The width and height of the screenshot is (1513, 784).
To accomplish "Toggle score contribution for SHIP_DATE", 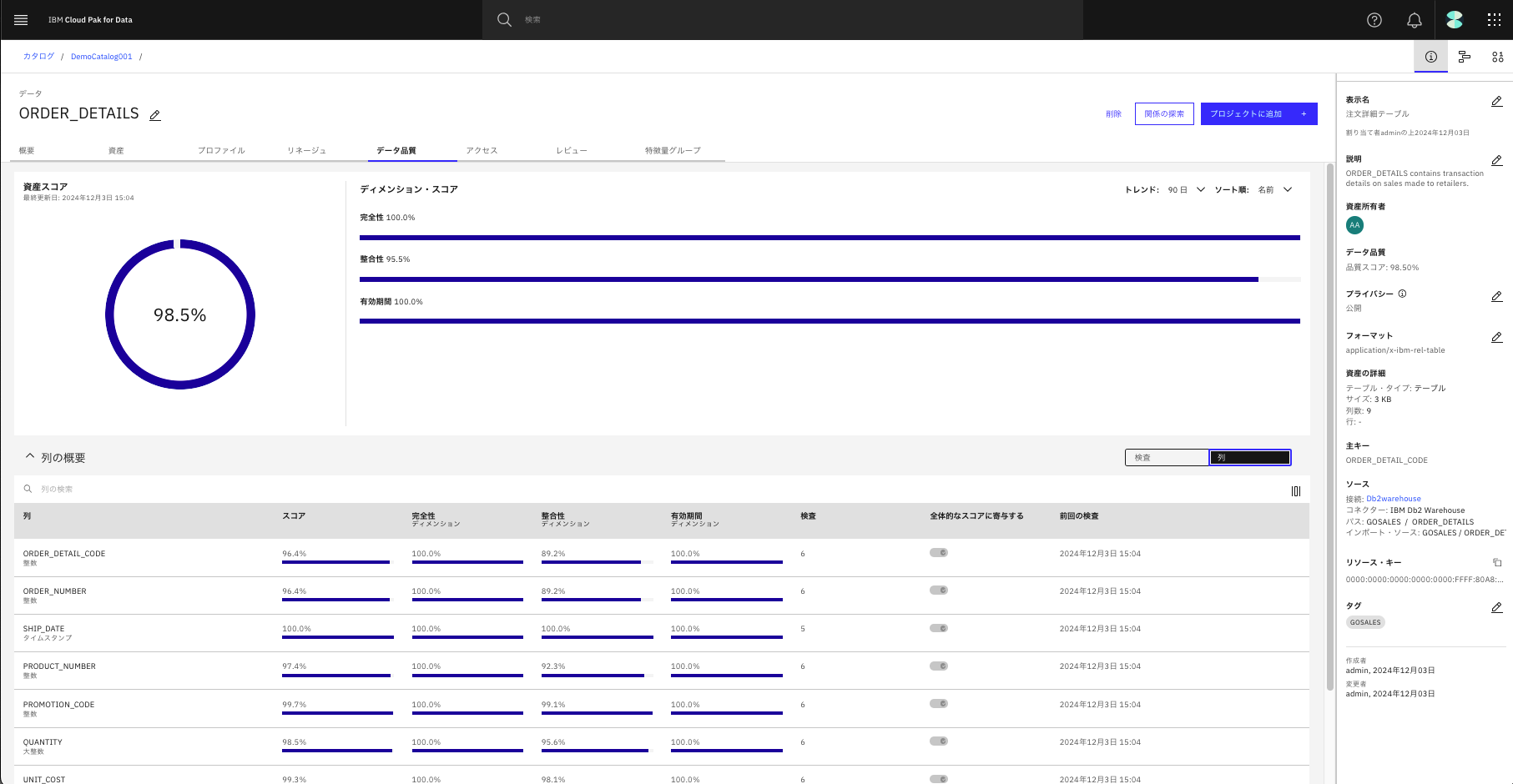I will (x=939, y=628).
